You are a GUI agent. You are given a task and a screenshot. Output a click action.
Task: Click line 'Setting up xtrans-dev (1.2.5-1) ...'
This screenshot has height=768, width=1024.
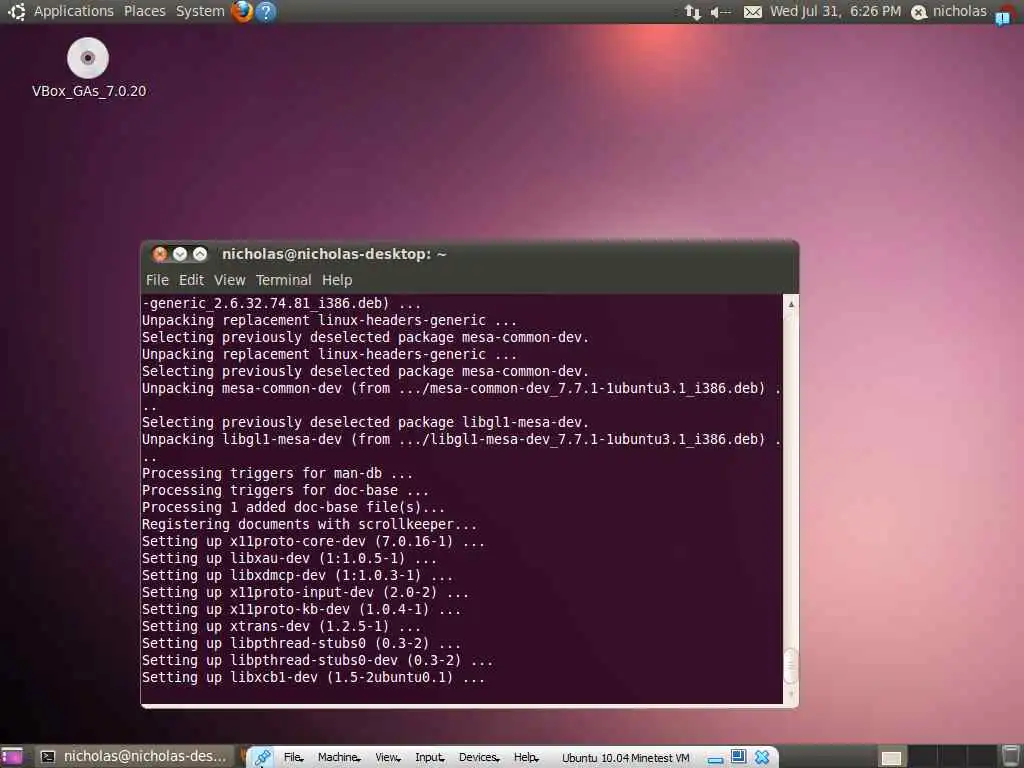(x=281, y=626)
